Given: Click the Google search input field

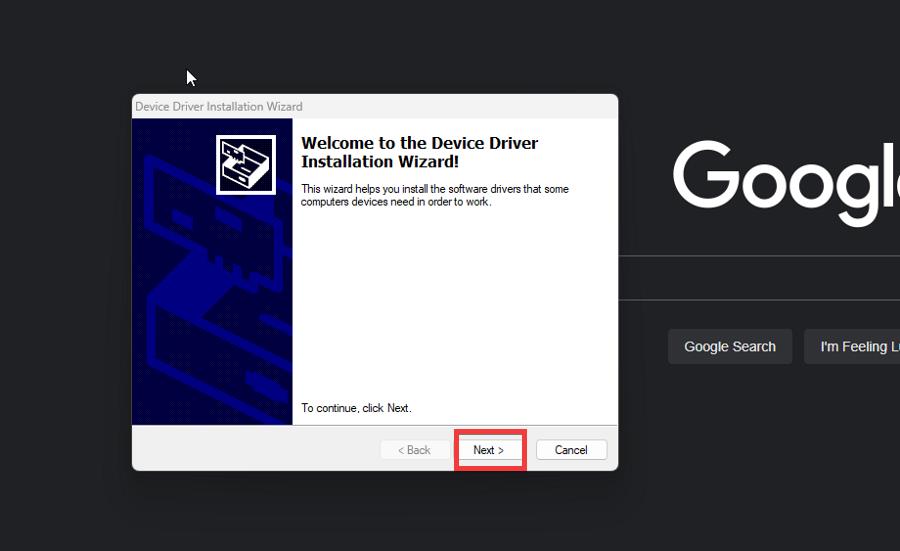Looking at the screenshot, I should tap(759, 278).
